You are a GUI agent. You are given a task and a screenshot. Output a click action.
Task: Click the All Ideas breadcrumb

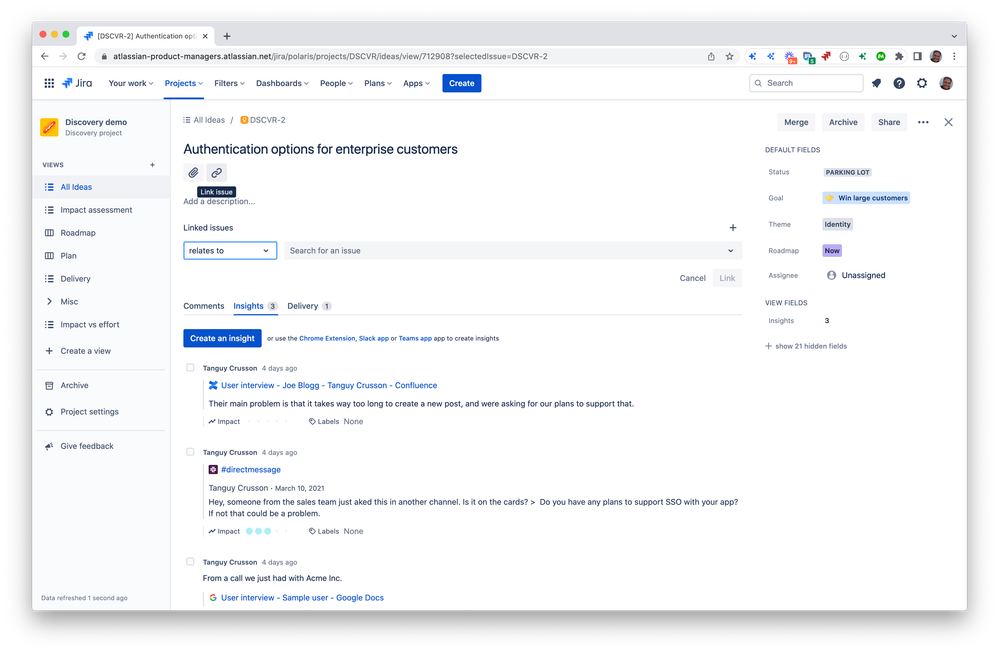209,120
